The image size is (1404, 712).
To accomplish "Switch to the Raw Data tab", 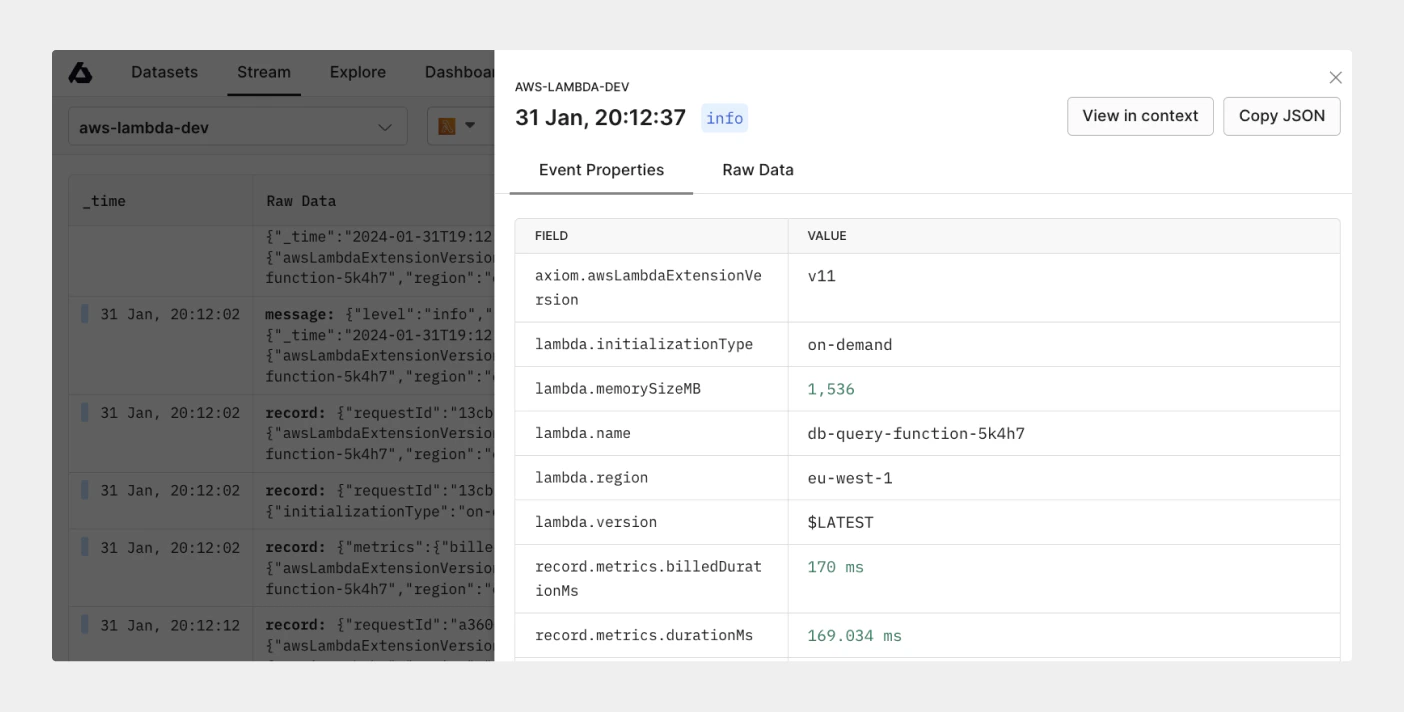I will 757,170.
